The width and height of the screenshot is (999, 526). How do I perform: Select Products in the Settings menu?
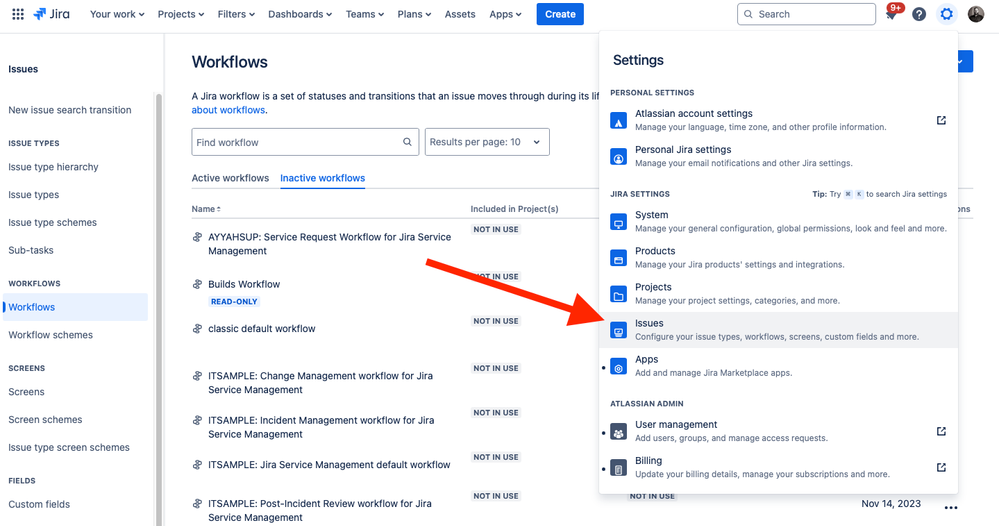[778, 257]
